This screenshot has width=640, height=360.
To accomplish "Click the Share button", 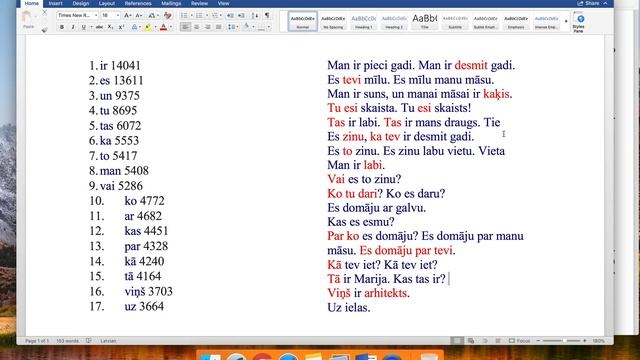I will coord(588,3).
